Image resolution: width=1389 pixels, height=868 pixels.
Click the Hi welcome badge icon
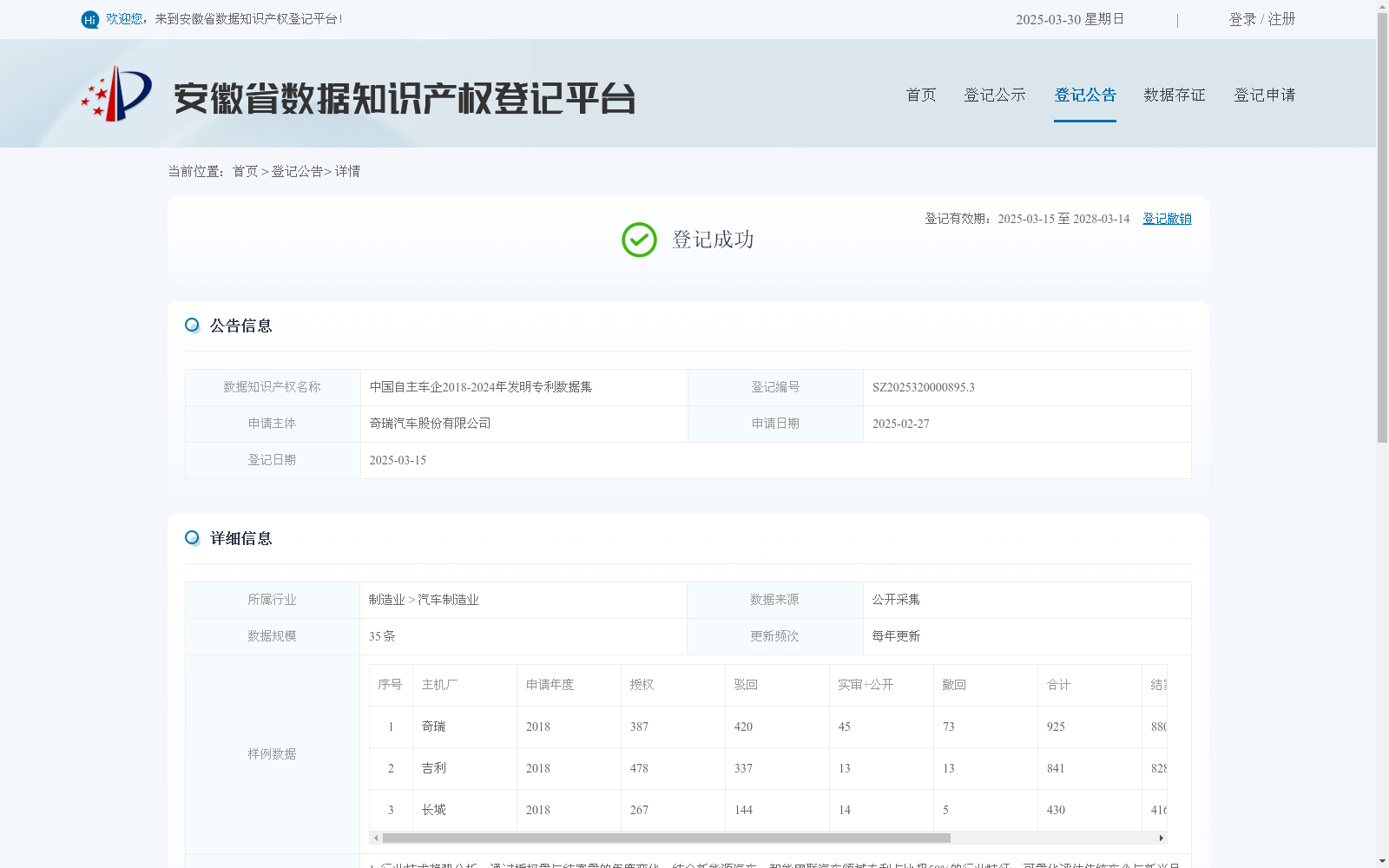(89, 19)
